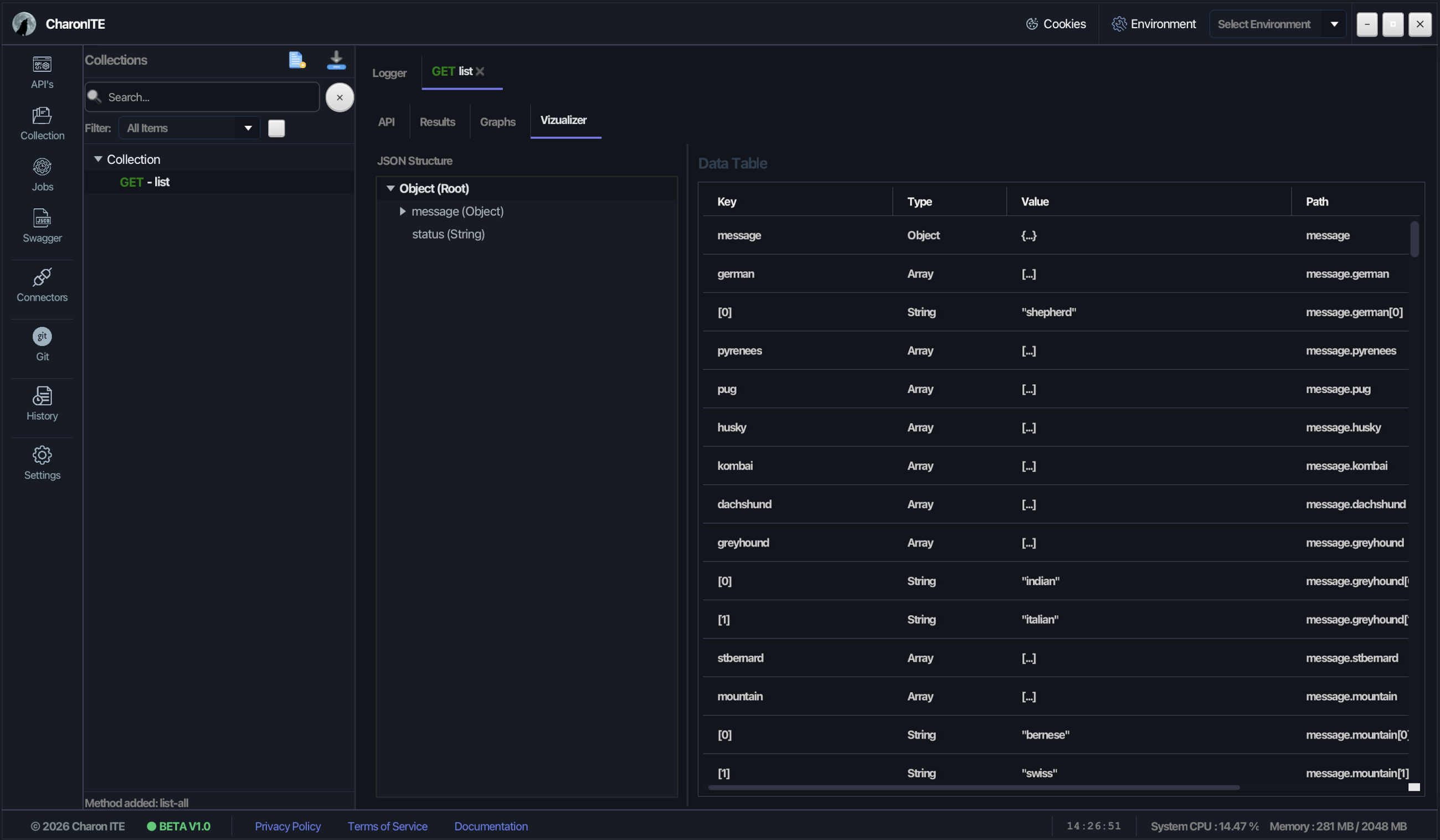Toggle the checkbox next to the filter dropdown
Screen dimensions: 1440x840
[276, 128]
